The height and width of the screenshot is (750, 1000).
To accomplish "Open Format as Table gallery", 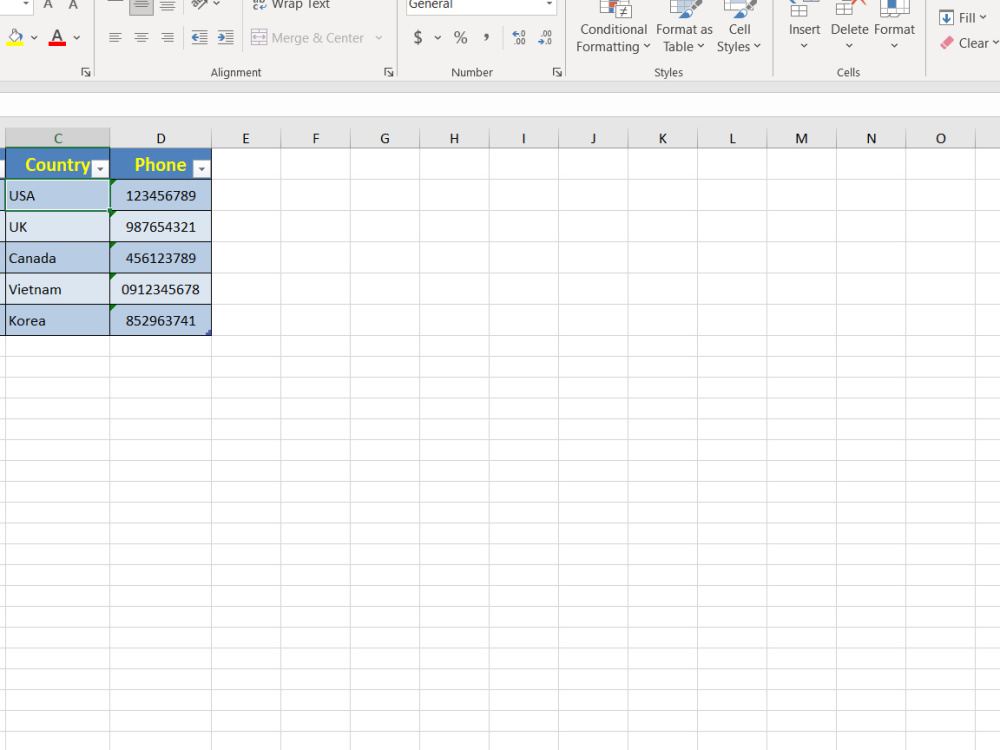I will tap(684, 29).
